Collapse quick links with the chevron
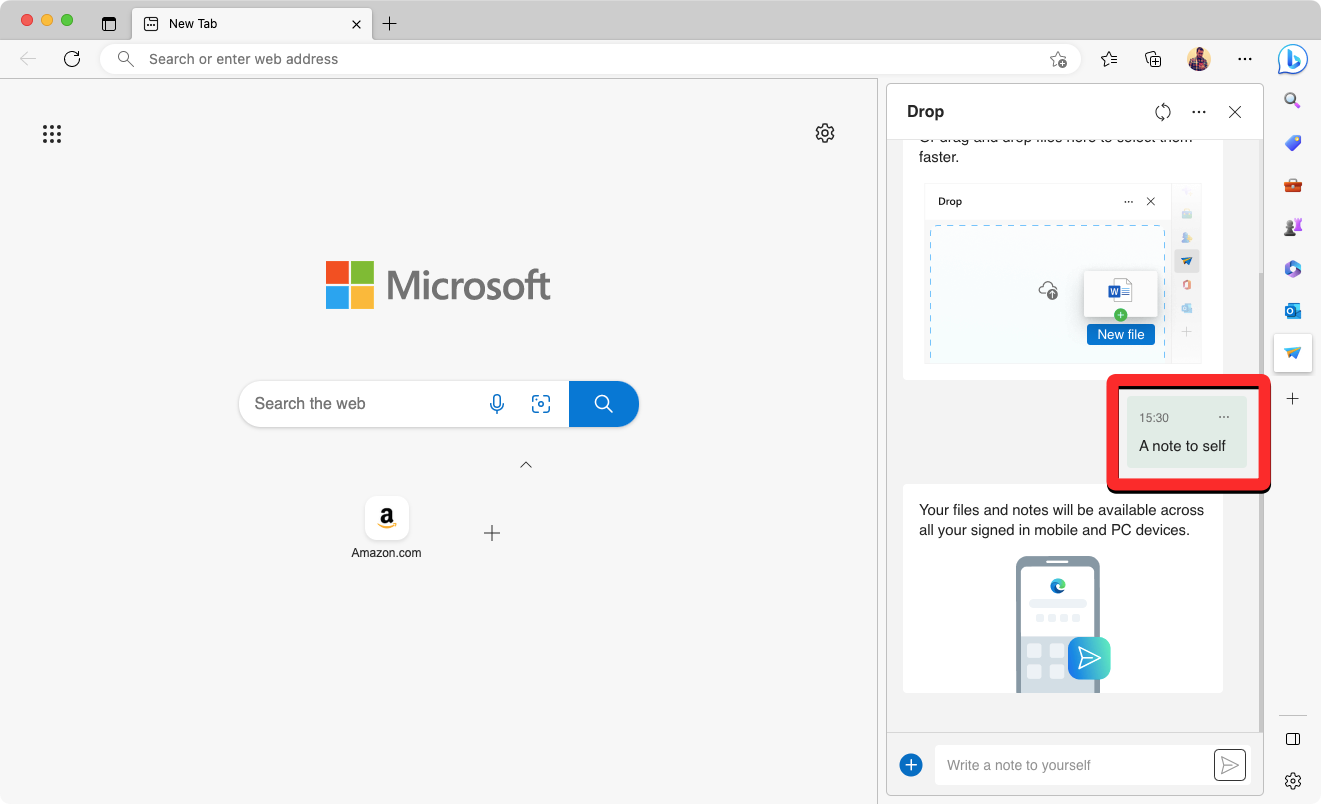The height and width of the screenshot is (804, 1321). point(526,465)
